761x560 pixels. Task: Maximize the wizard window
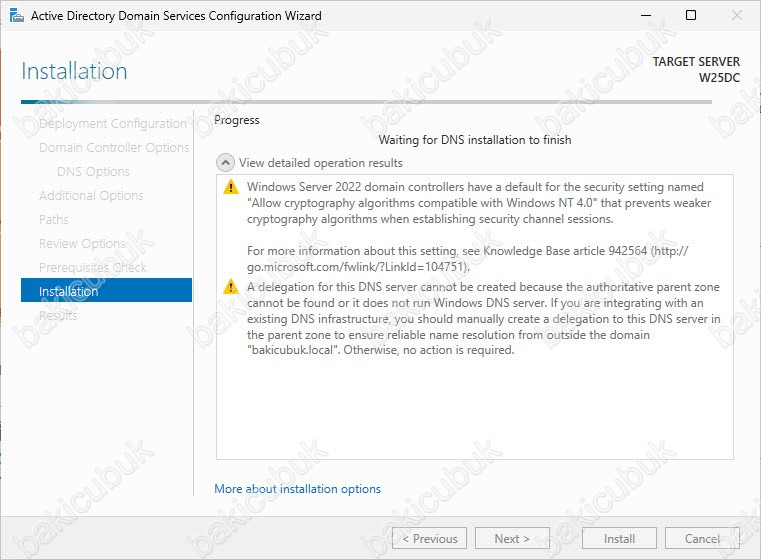691,16
